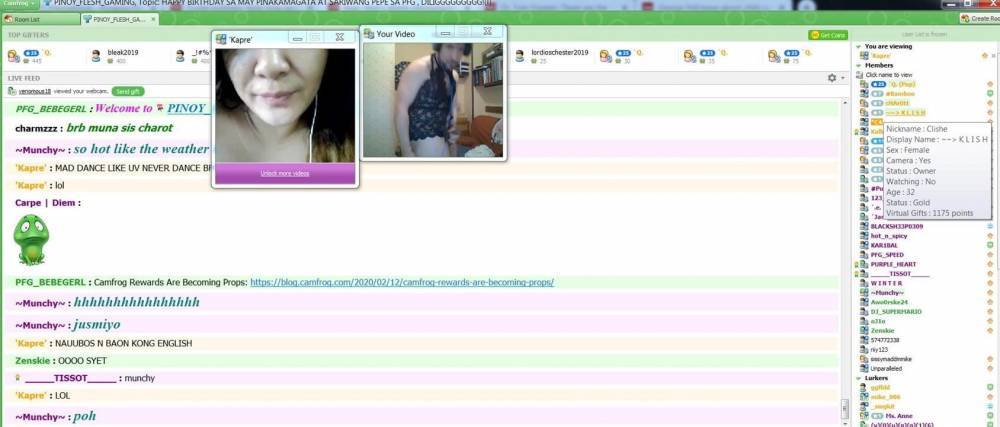Click webcam icon beside ~Munchy~ in list
The image size is (1000, 427).
point(864,293)
